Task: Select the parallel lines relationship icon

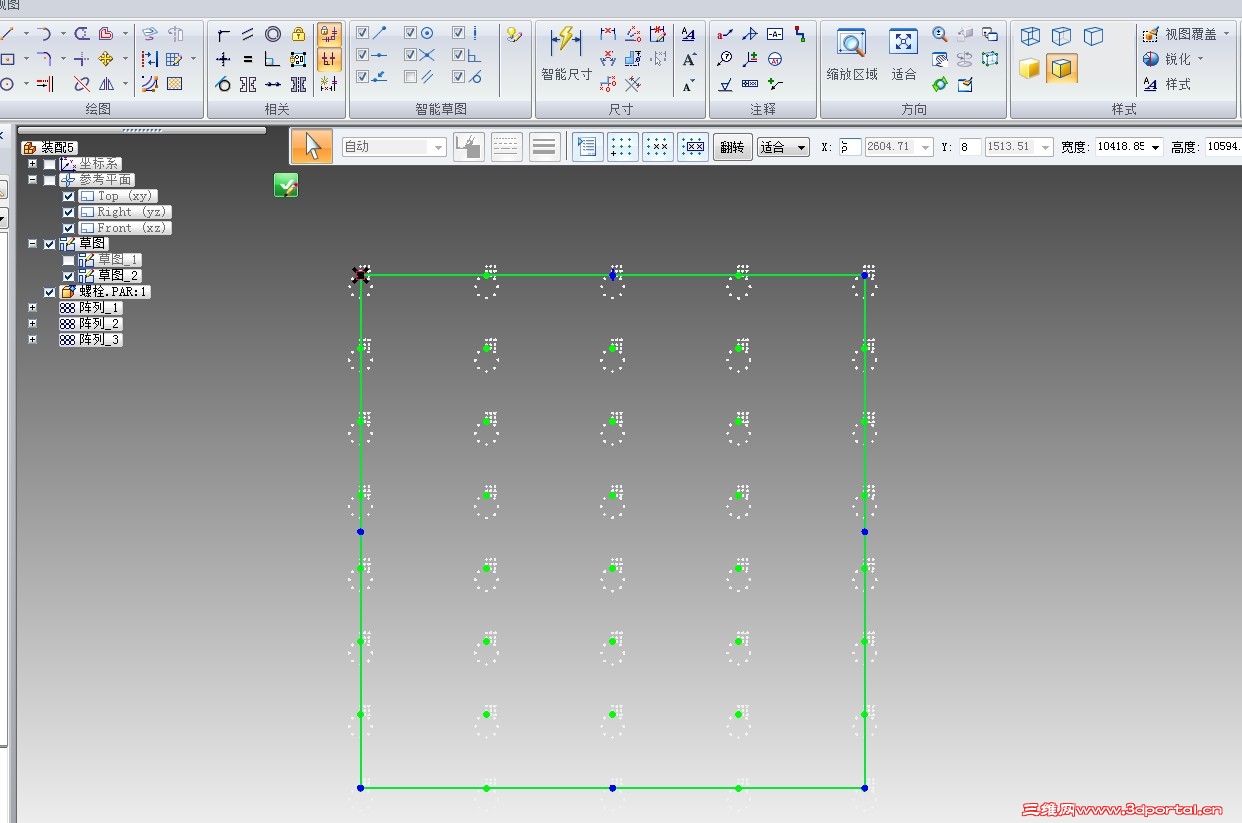Action: point(248,34)
